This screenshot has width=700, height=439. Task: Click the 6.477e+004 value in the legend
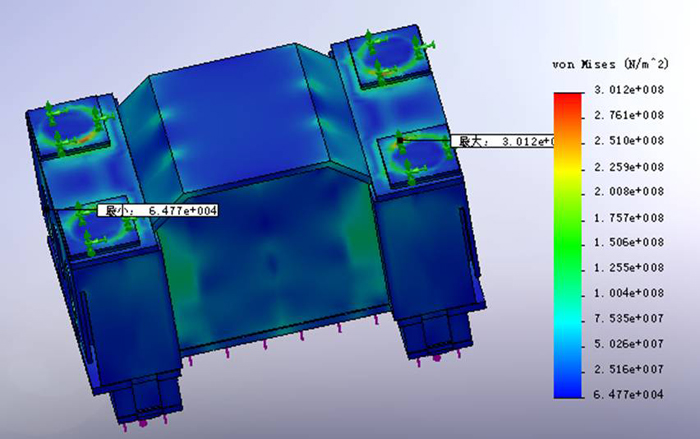point(629,395)
